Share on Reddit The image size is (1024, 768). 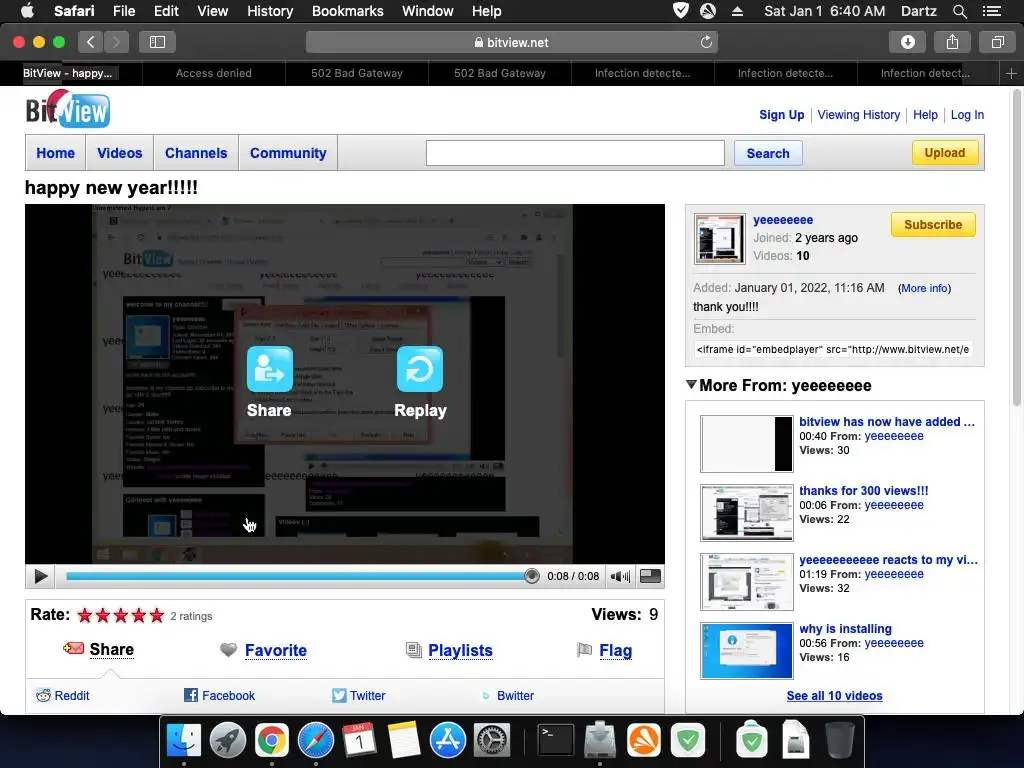click(63, 696)
